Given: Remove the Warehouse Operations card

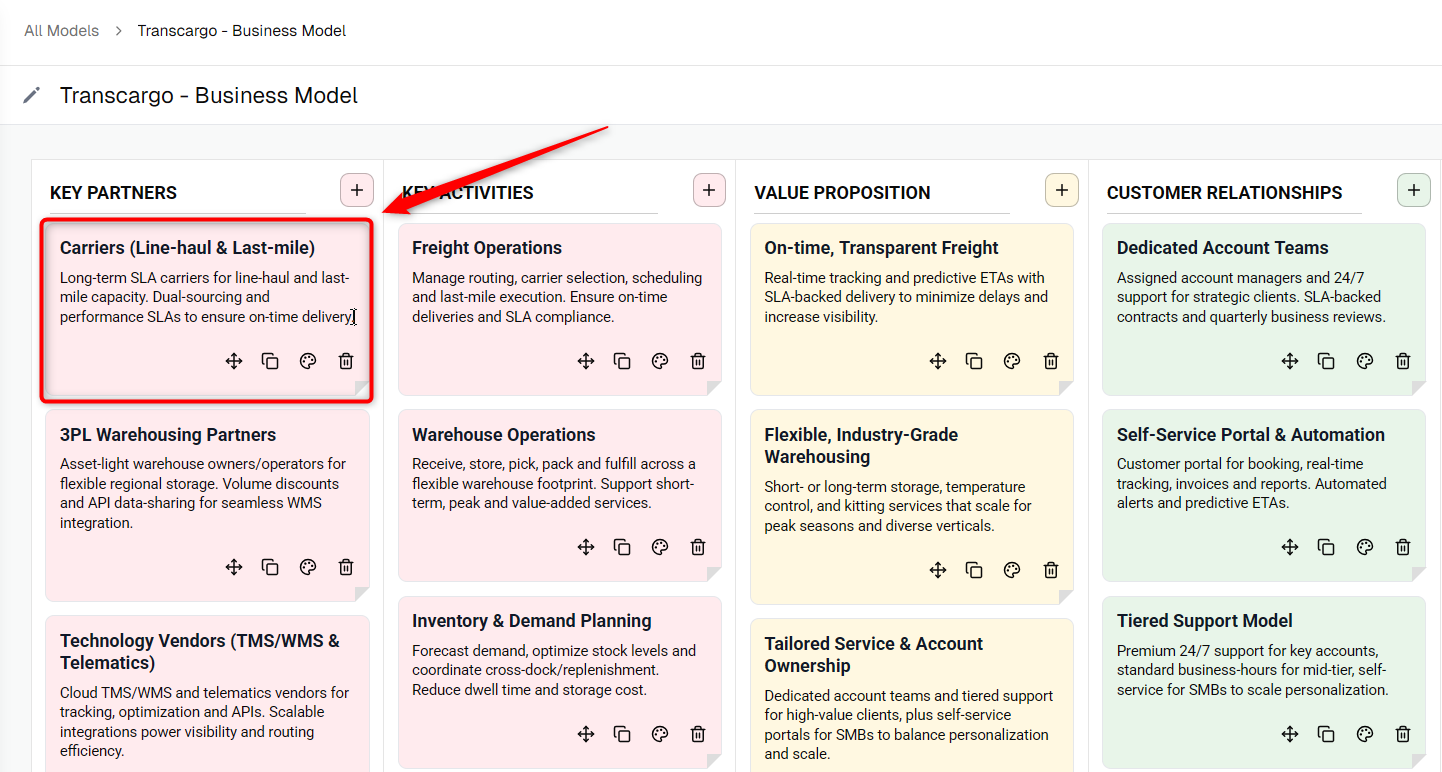Looking at the screenshot, I should (x=698, y=547).
